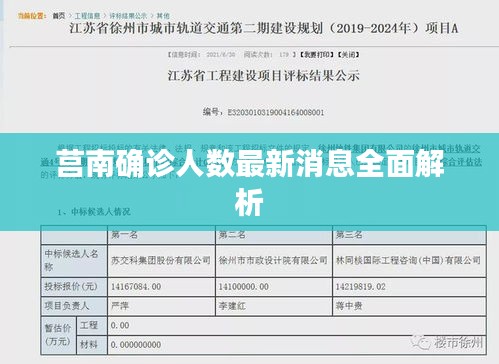Click the page title about 徐州市城市轨道交通
This screenshot has width=499, height=364.
tap(264, 28)
